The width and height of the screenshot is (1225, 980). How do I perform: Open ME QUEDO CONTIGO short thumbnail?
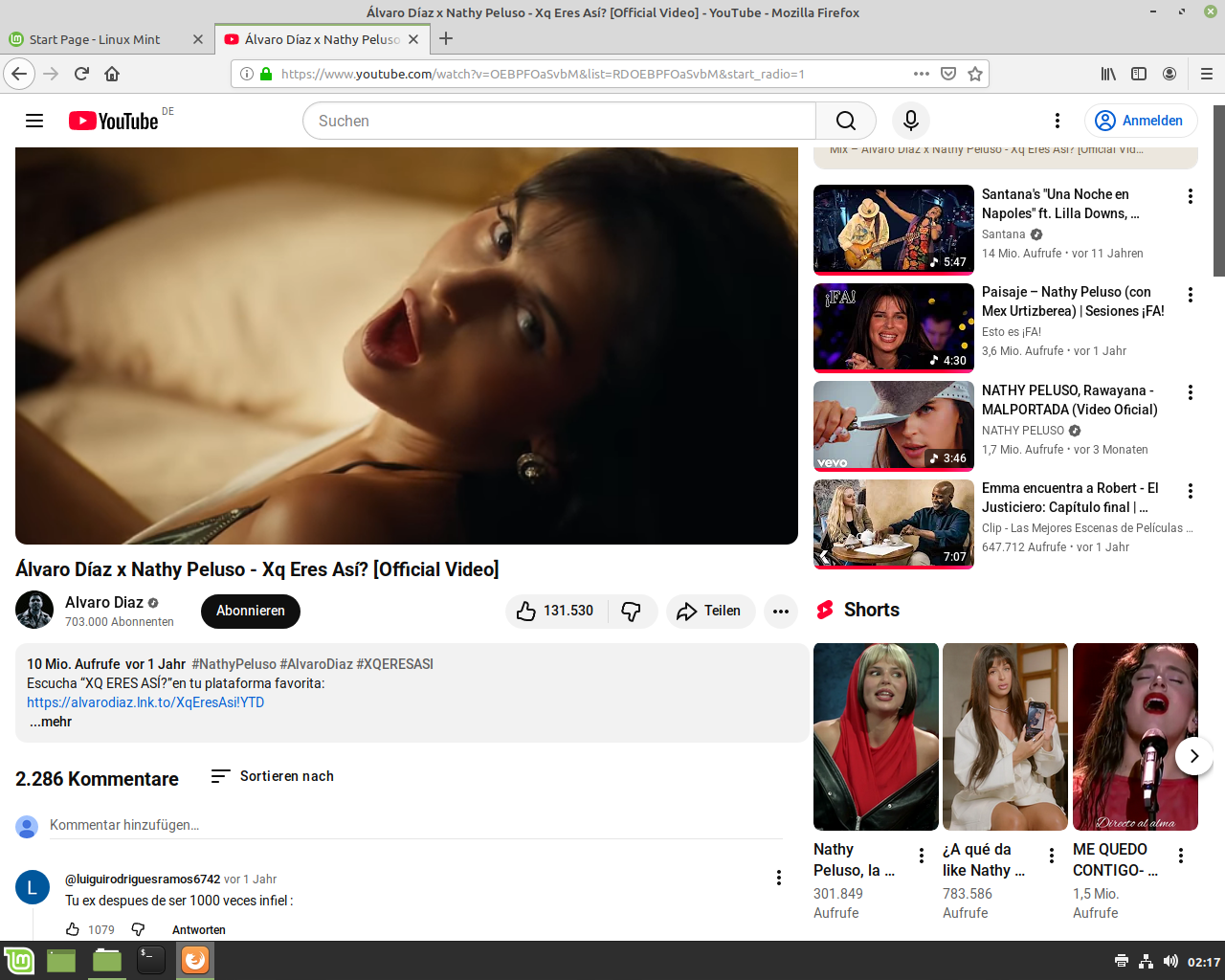[x=1135, y=737]
